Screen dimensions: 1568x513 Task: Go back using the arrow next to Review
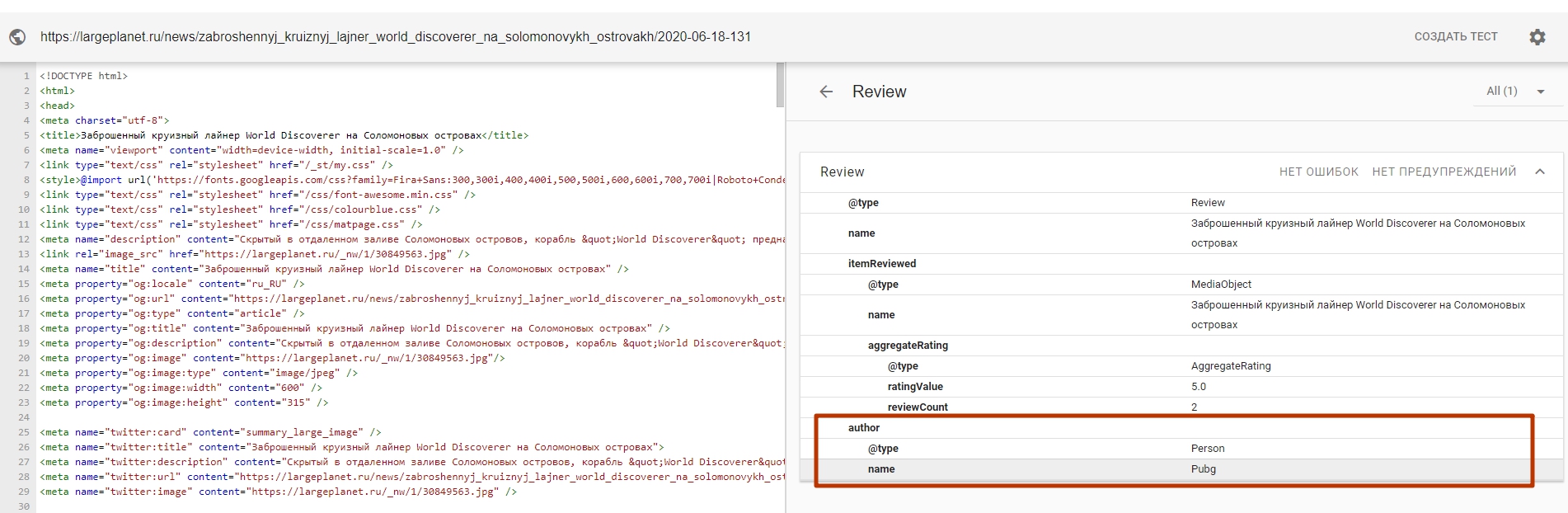826,92
